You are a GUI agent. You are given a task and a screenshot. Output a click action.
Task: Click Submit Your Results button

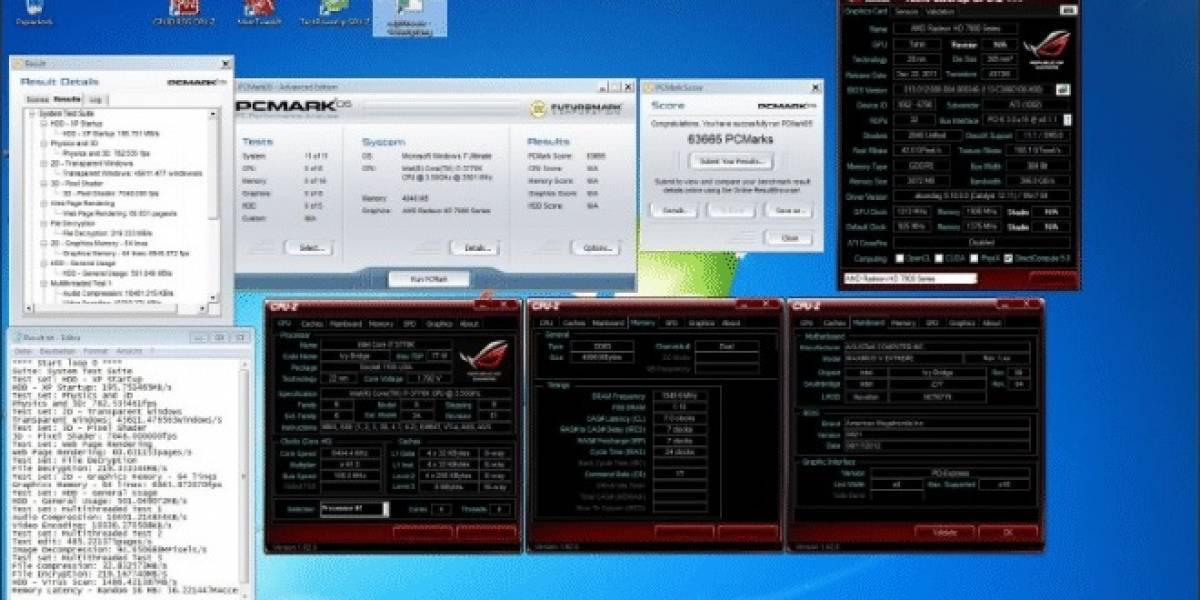click(x=732, y=161)
